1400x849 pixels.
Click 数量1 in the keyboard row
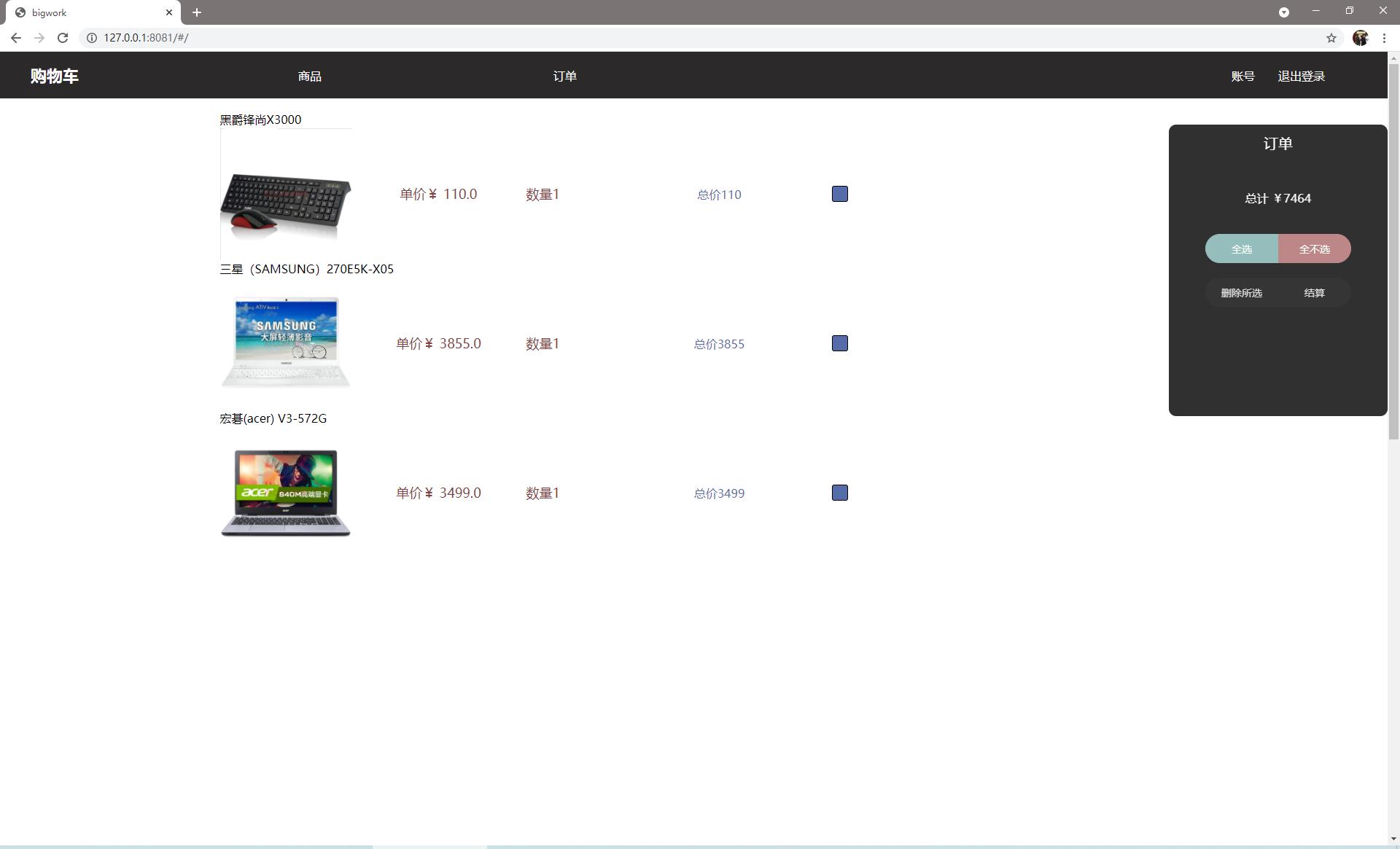coord(542,194)
